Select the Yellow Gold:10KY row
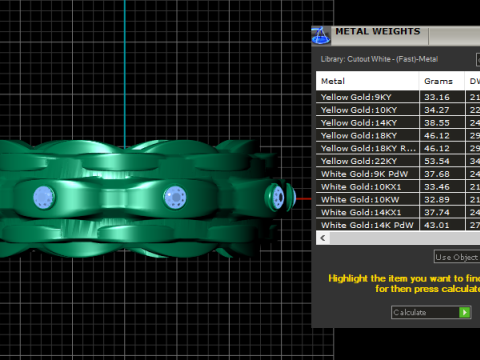This screenshot has height=360, width=480. [398, 110]
